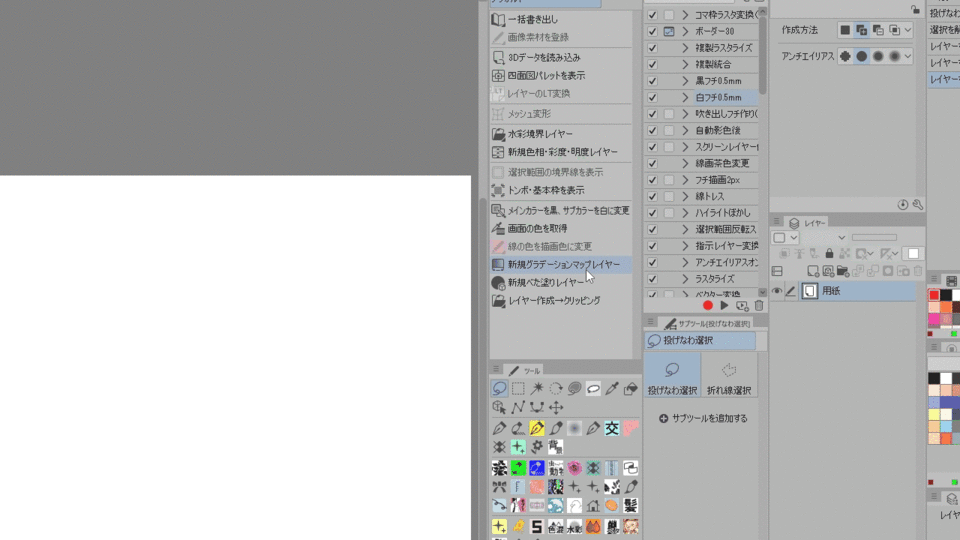Viewport: 960px width, 540px height.
Task: Expand the スクリーンレイヤー auto action
Action: [685, 147]
